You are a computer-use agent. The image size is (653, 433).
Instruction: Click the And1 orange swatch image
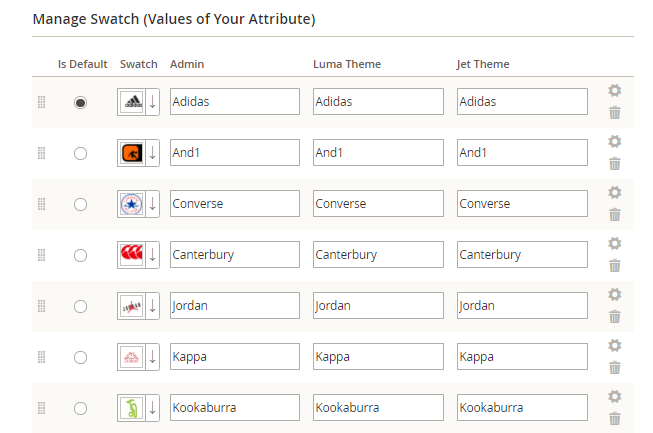click(131, 153)
